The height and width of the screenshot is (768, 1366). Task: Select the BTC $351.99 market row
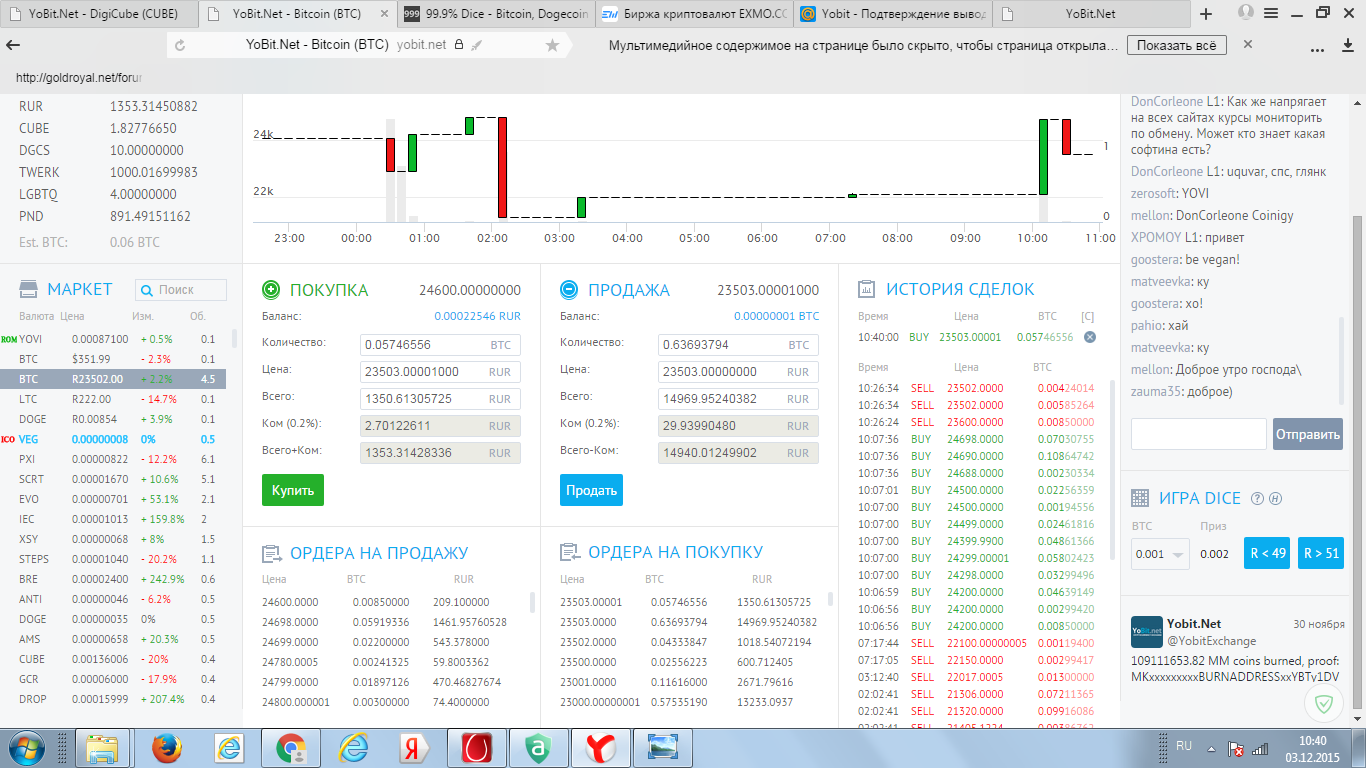click(113, 359)
